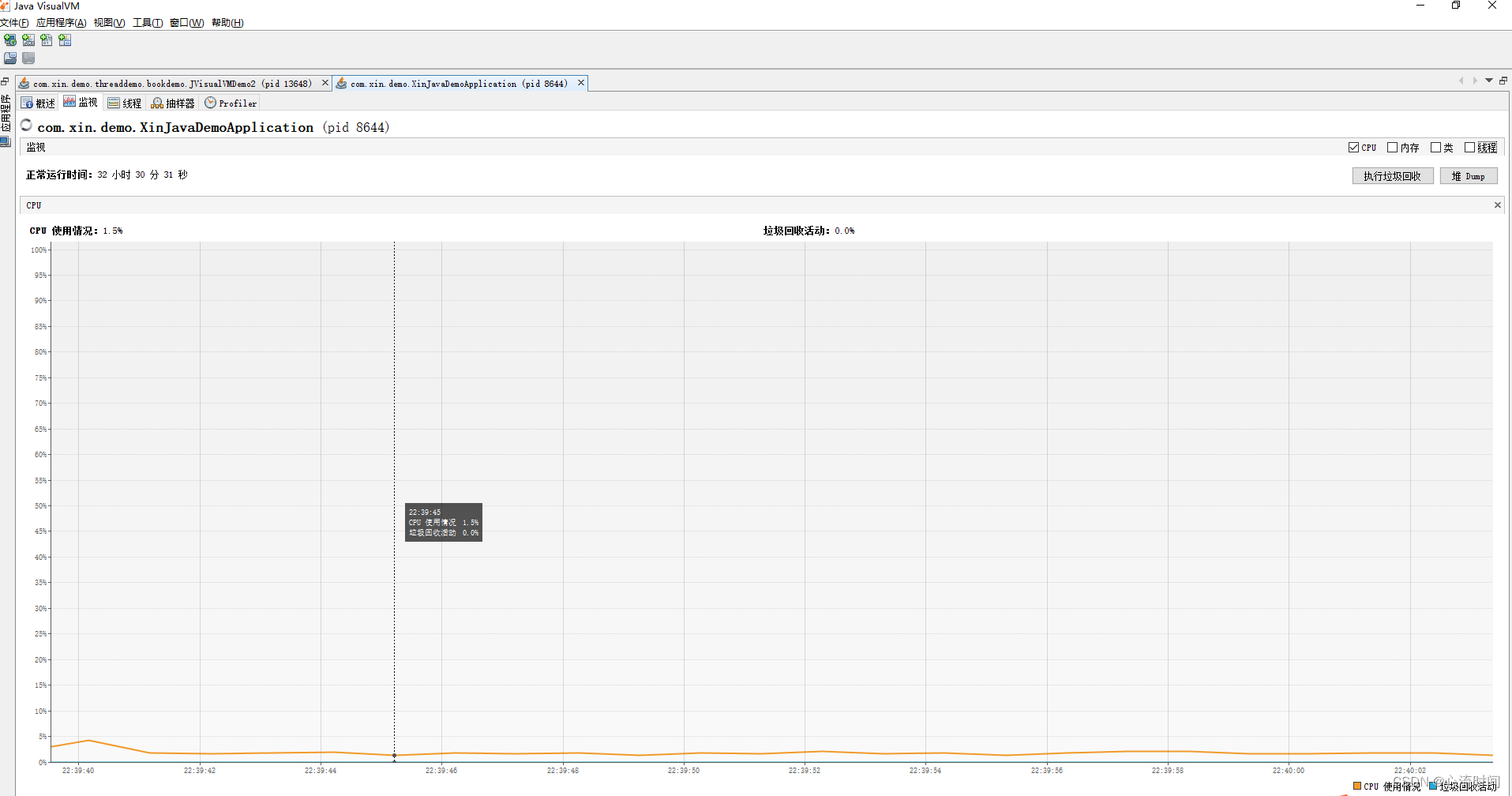Click the application title XinJavaDemoApplication heading
This screenshot has height=796, width=1512.
(213, 127)
